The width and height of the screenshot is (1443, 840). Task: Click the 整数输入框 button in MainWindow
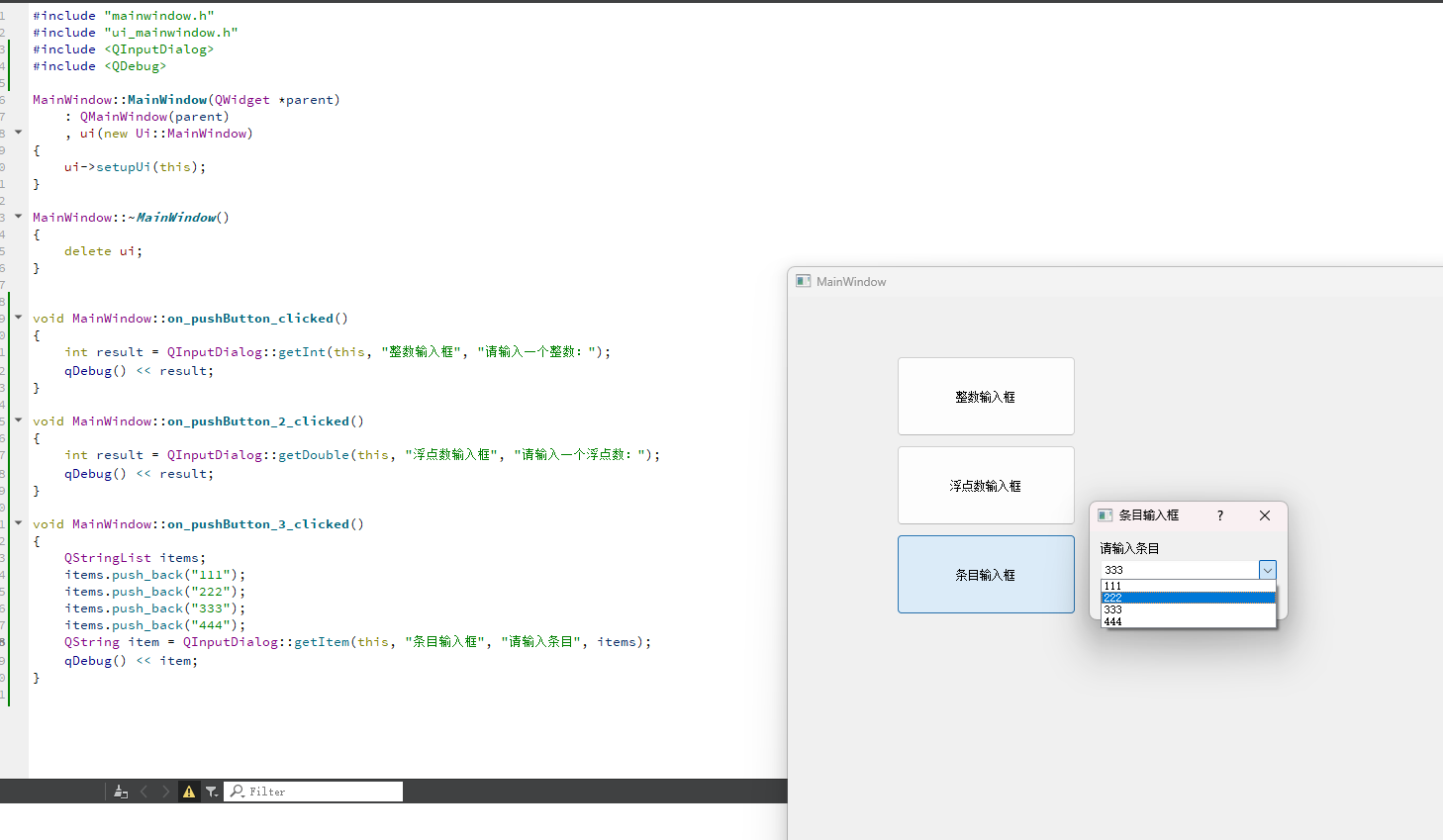point(985,396)
